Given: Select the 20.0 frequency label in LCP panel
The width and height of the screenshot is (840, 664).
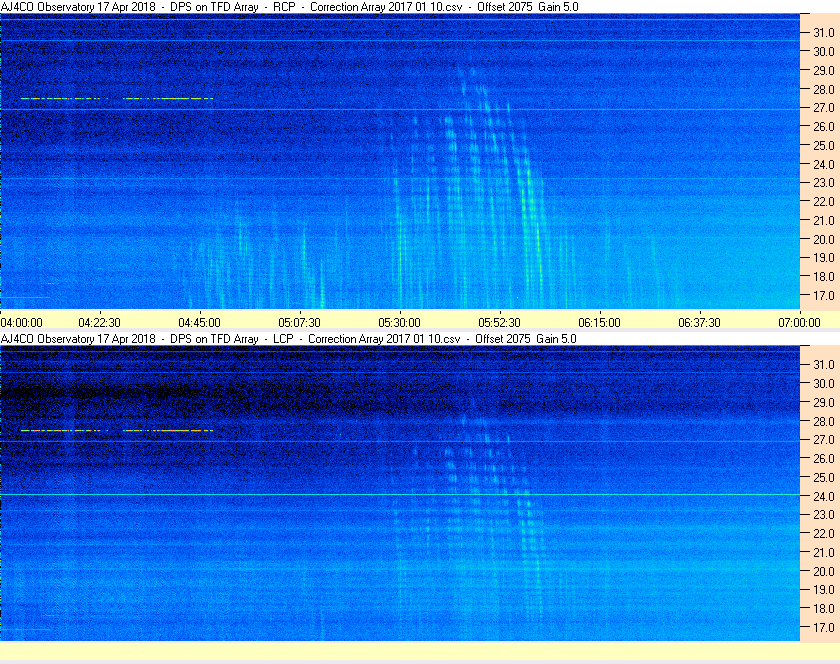Looking at the screenshot, I should coord(824,571).
